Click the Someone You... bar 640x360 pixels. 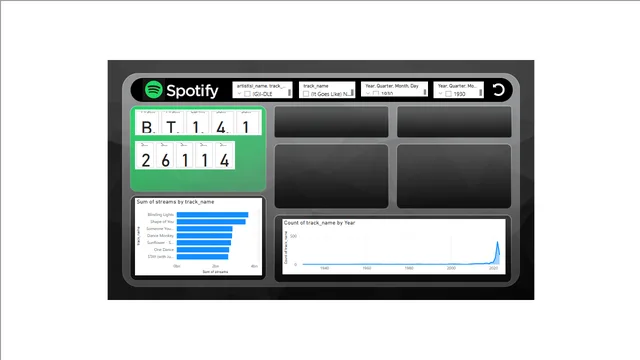click(204, 229)
